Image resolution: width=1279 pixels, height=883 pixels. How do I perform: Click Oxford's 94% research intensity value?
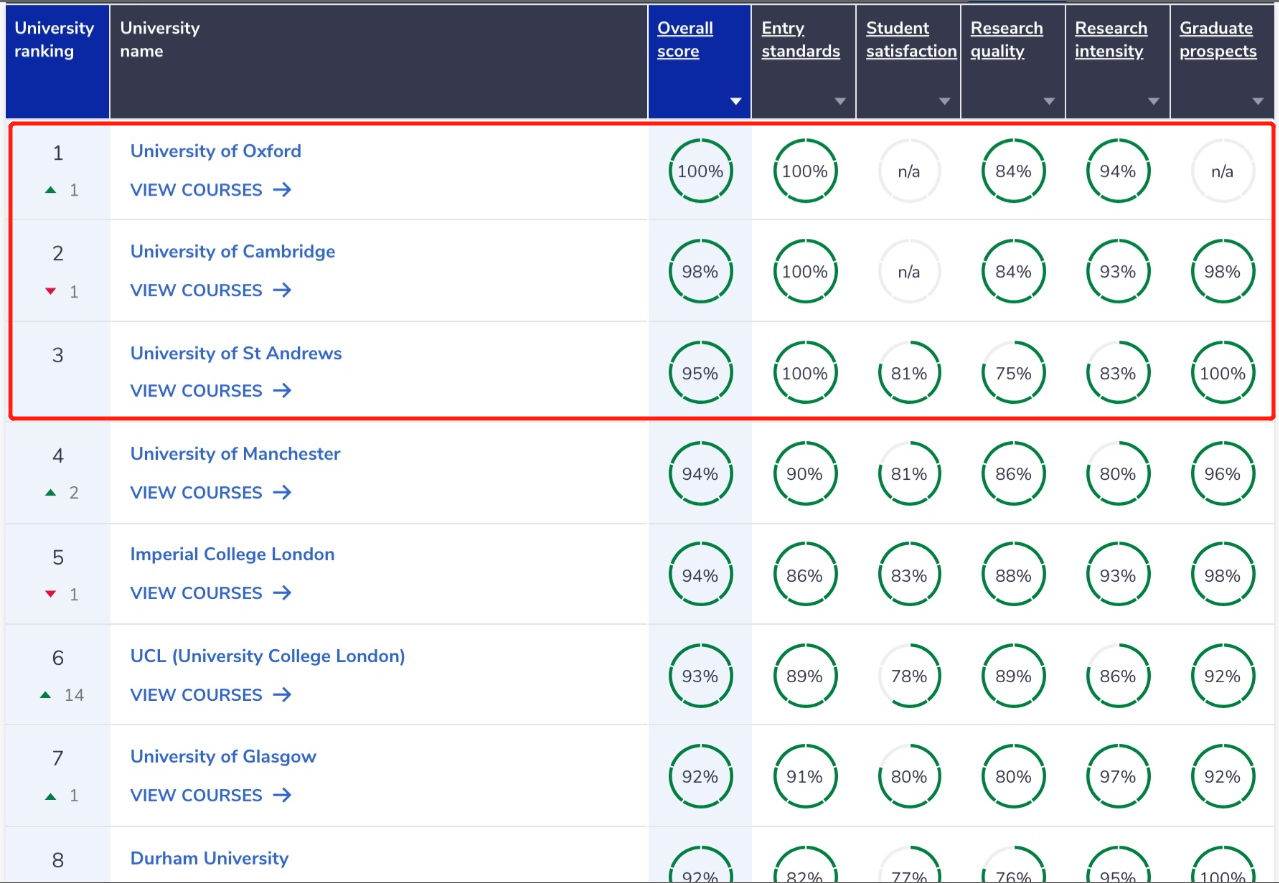pos(1118,171)
